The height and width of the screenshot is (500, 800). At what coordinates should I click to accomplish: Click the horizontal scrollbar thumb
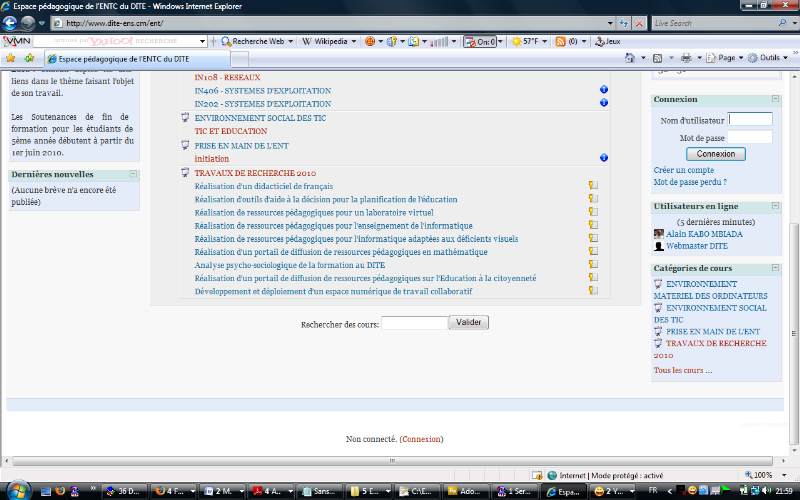[392, 461]
